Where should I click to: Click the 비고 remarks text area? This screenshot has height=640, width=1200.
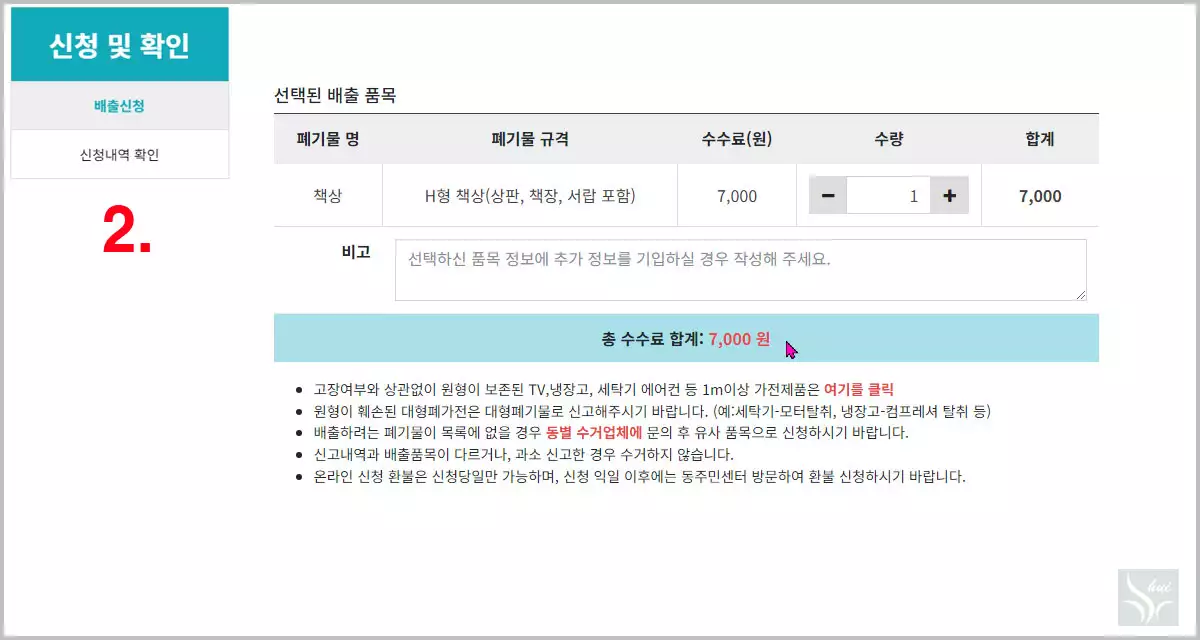coord(740,270)
